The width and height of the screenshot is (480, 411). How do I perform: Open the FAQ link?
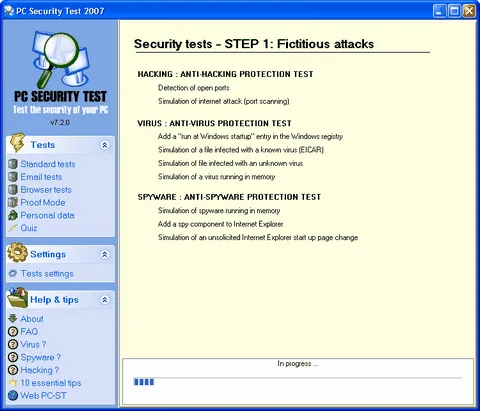(29, 332)
